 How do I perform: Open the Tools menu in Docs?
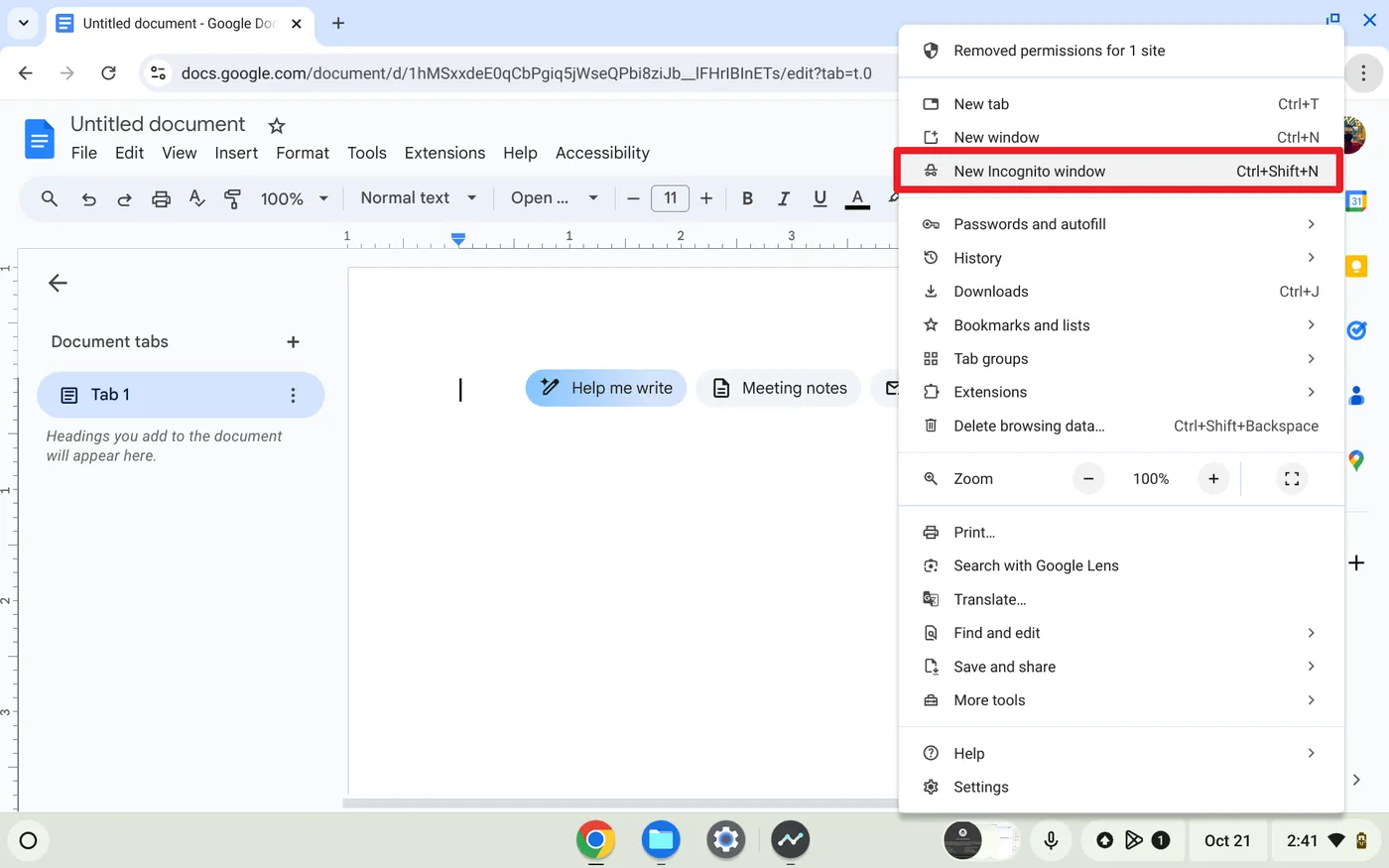tap(367, 153)
